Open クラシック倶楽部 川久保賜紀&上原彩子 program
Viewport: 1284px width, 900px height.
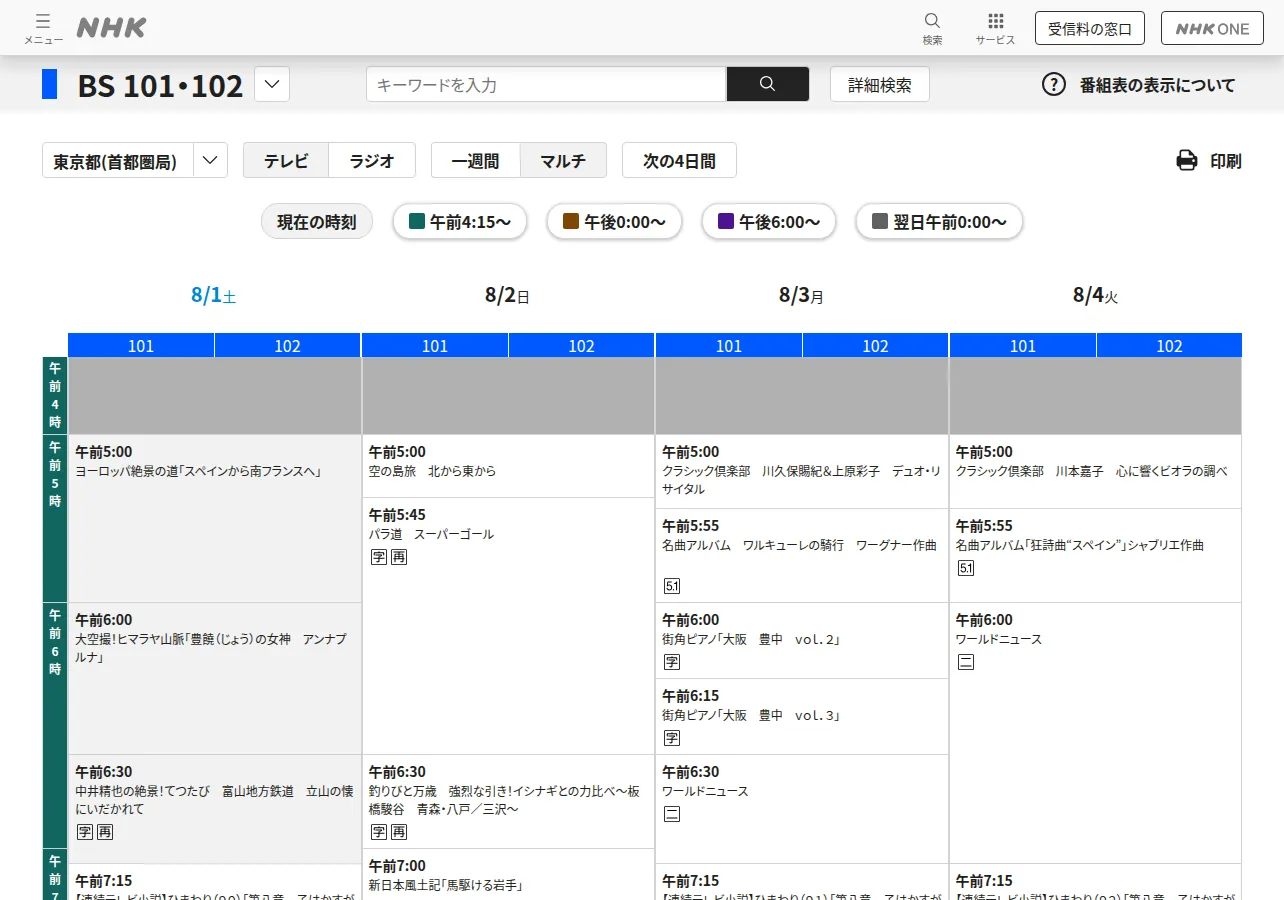[x=802, y=471]
